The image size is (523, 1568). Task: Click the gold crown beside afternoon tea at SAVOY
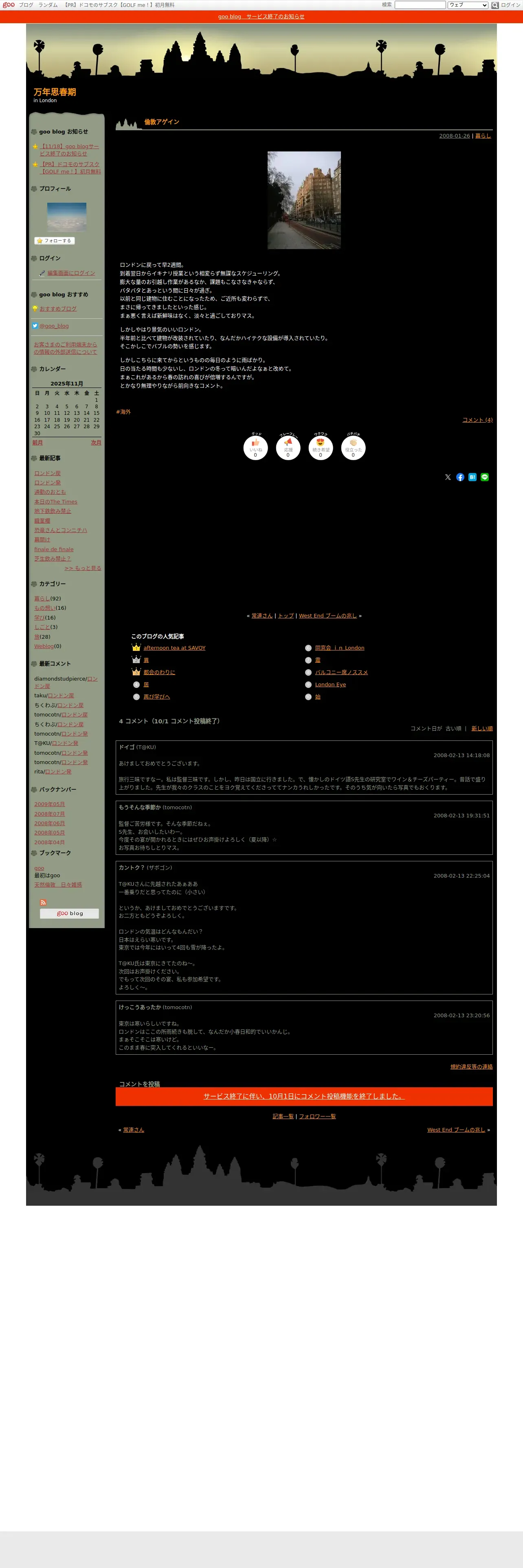click(136, 648)
